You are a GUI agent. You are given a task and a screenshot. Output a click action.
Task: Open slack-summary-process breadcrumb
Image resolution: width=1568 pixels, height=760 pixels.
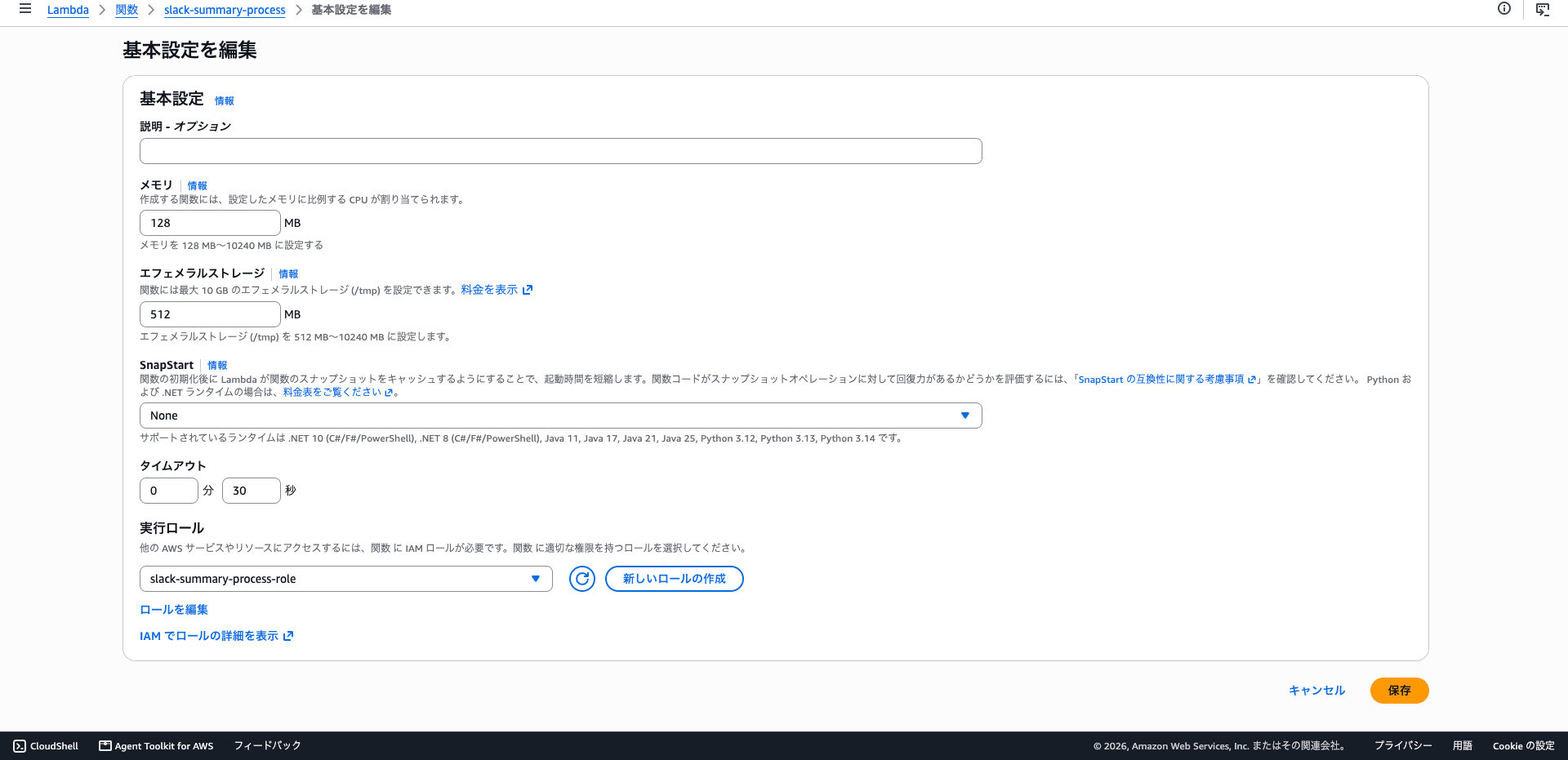225,10
